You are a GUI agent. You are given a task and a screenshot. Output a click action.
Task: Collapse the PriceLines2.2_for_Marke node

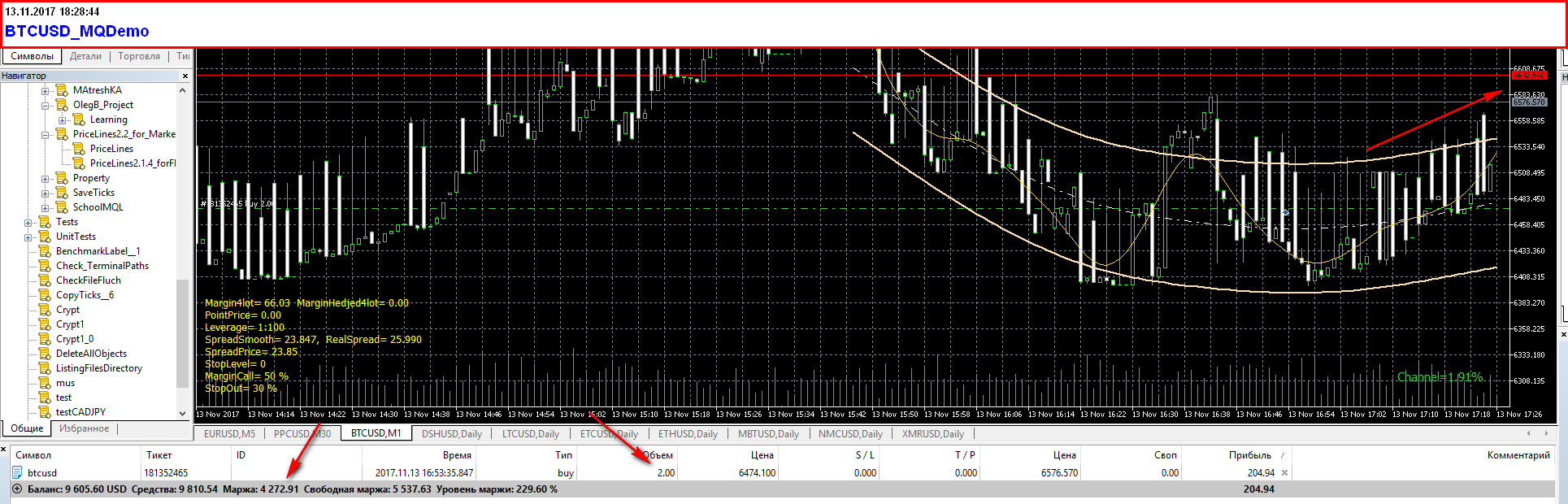click(x=46, y=134)
